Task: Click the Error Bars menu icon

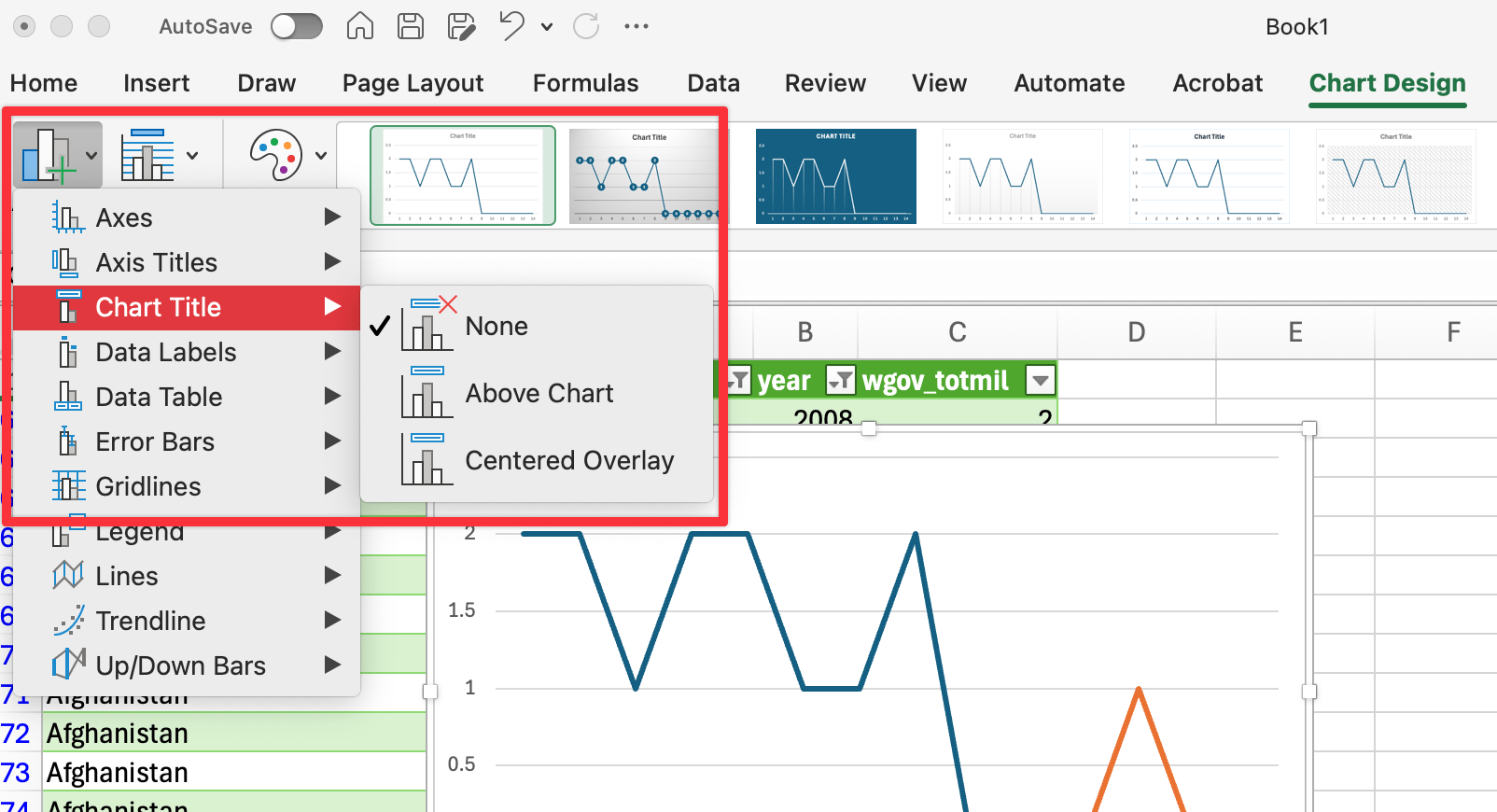Action: (67, 441)
